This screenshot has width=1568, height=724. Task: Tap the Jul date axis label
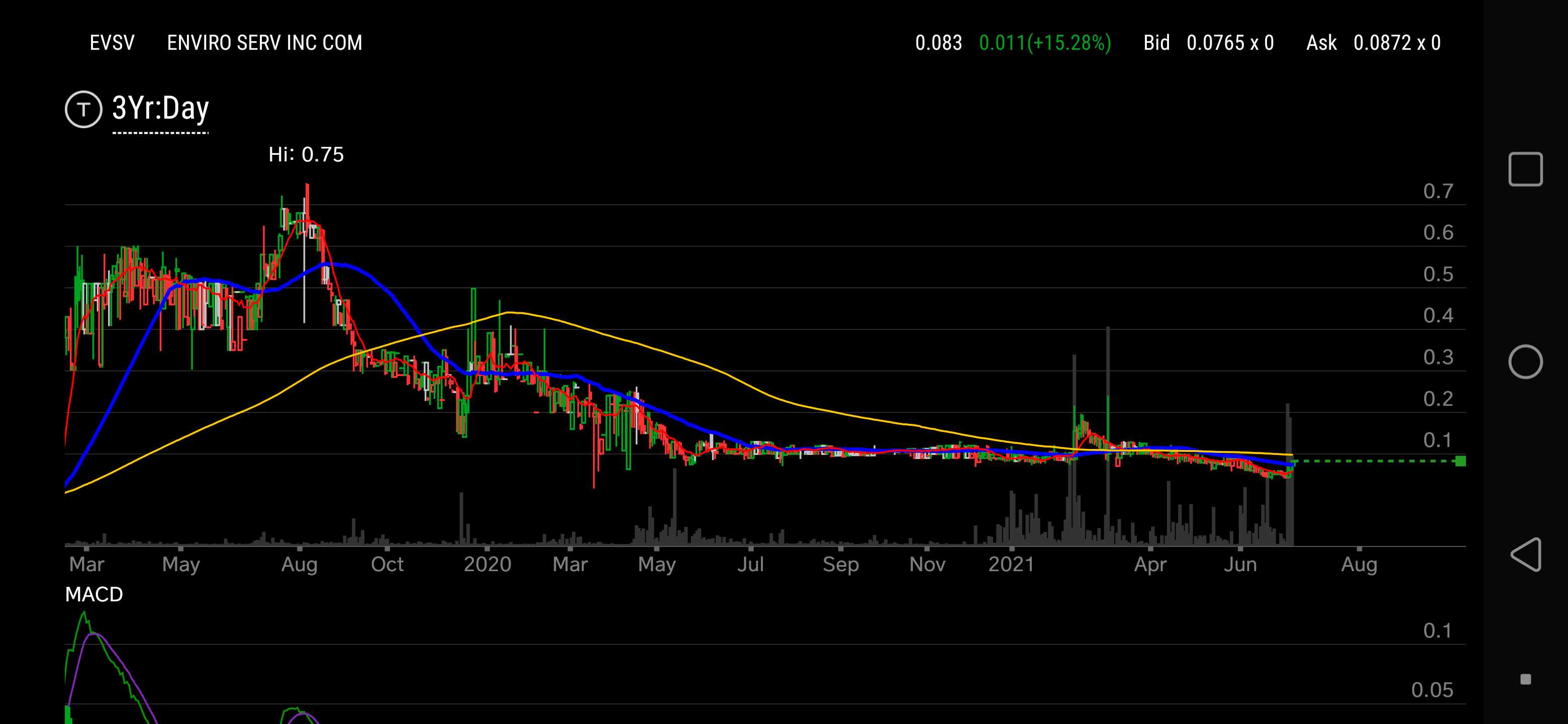(750, 565)
